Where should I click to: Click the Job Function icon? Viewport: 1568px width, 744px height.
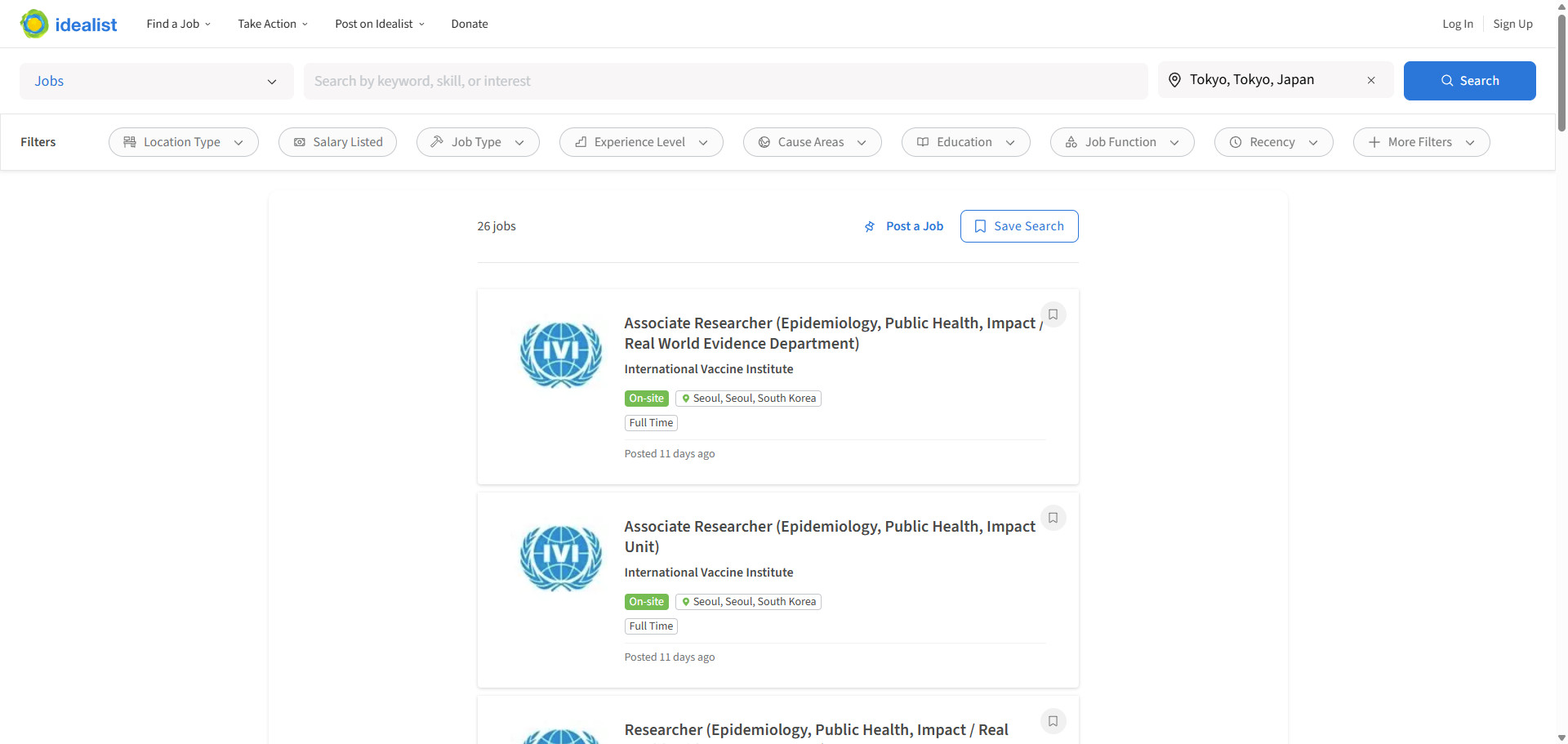(1071, 142)
